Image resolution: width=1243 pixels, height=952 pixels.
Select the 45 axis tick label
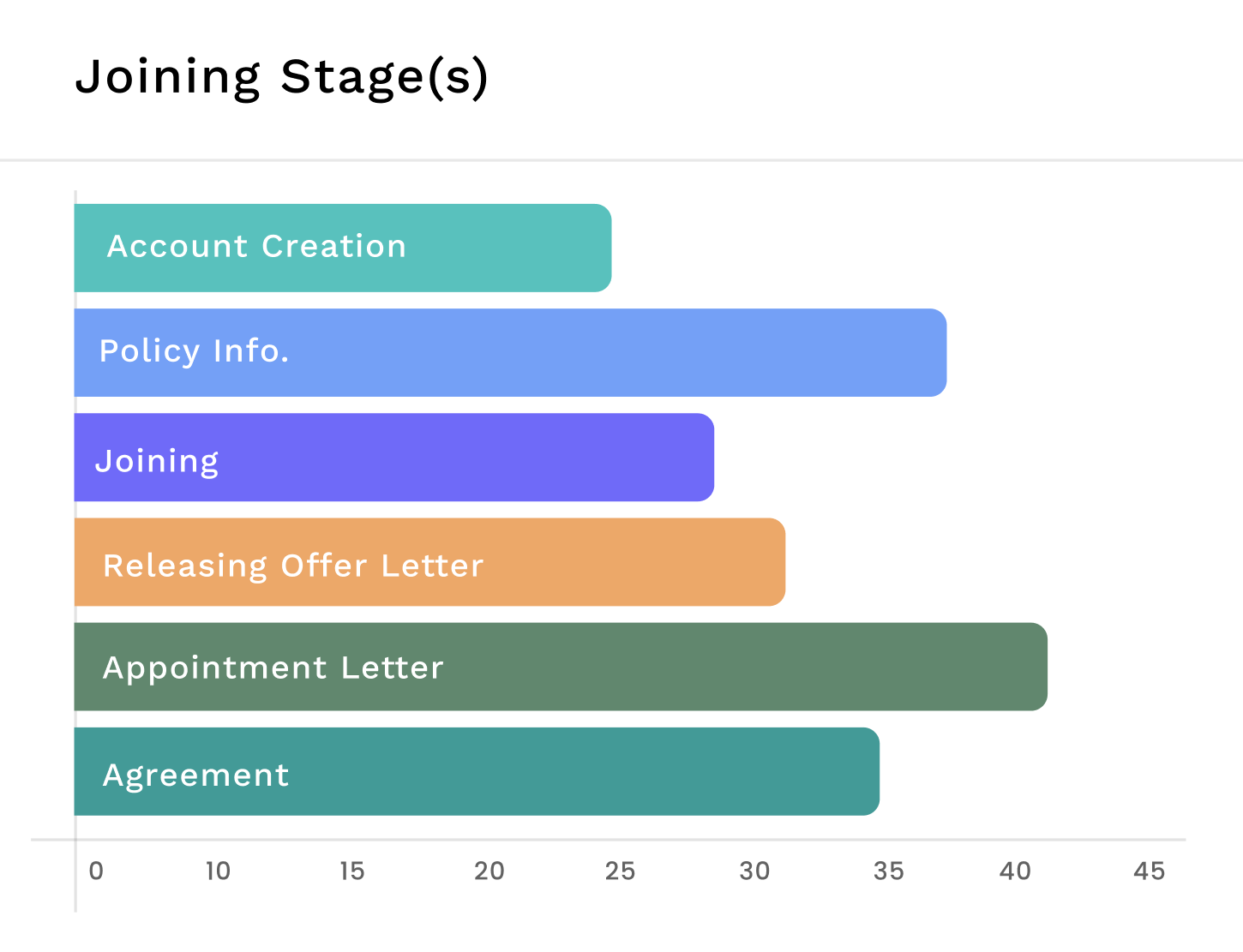1149,871
